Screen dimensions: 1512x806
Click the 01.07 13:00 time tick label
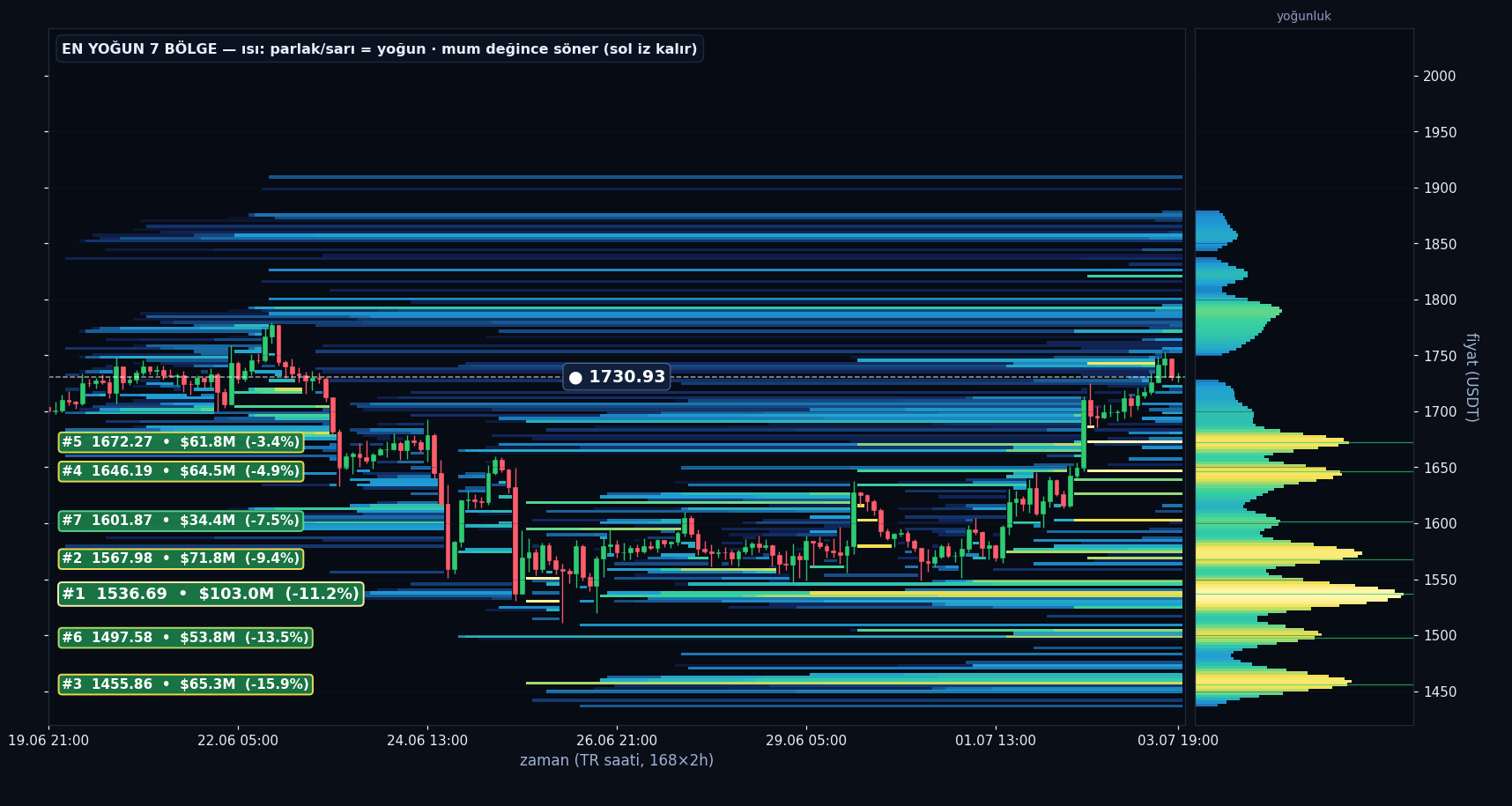996,741
